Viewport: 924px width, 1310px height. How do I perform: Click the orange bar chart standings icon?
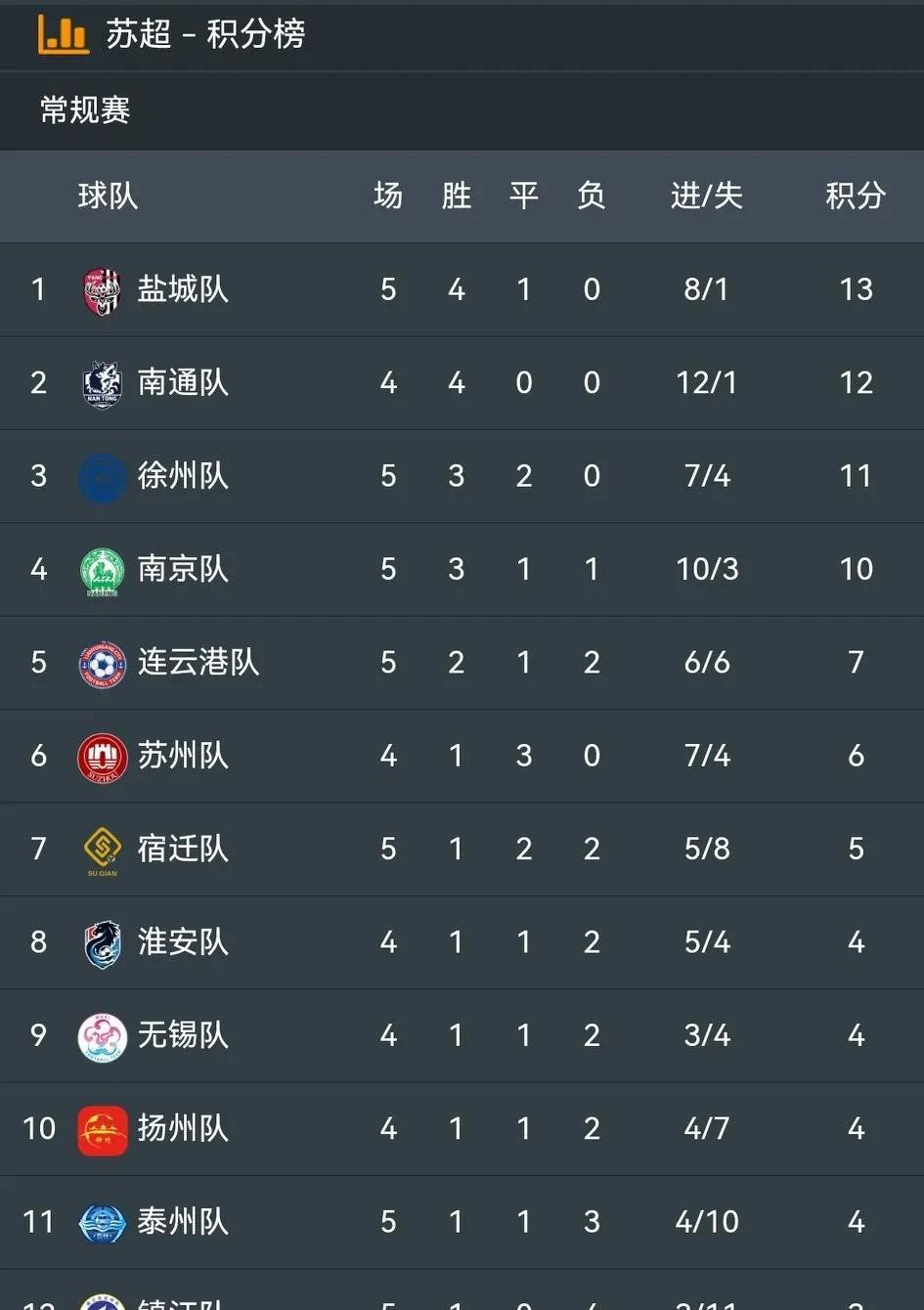click(x=62, y=34)
